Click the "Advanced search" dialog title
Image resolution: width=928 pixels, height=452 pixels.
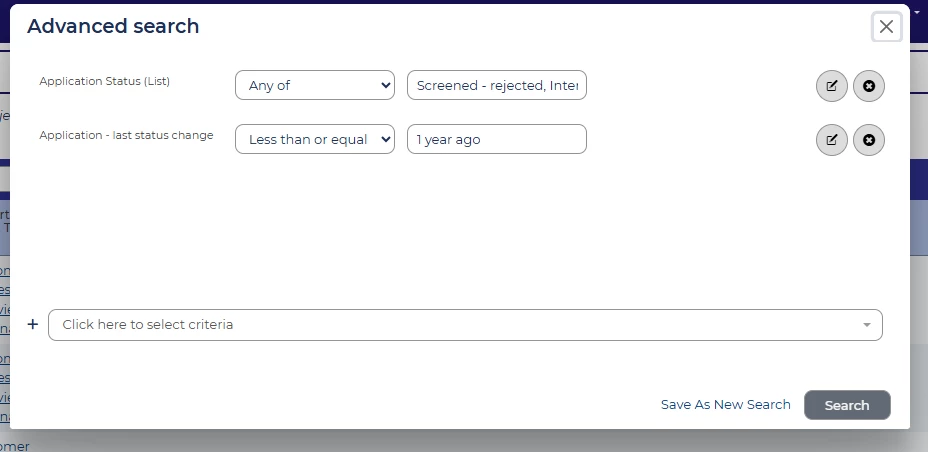tap(113, 27)
